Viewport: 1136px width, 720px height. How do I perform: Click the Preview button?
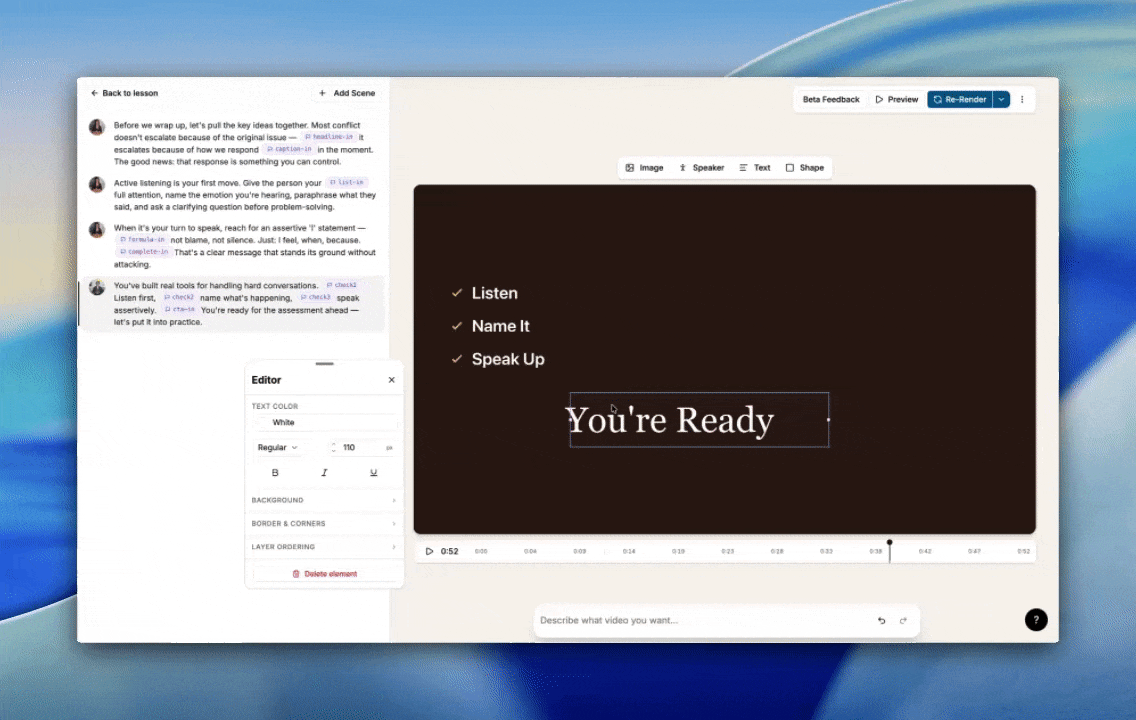point(896,99)
